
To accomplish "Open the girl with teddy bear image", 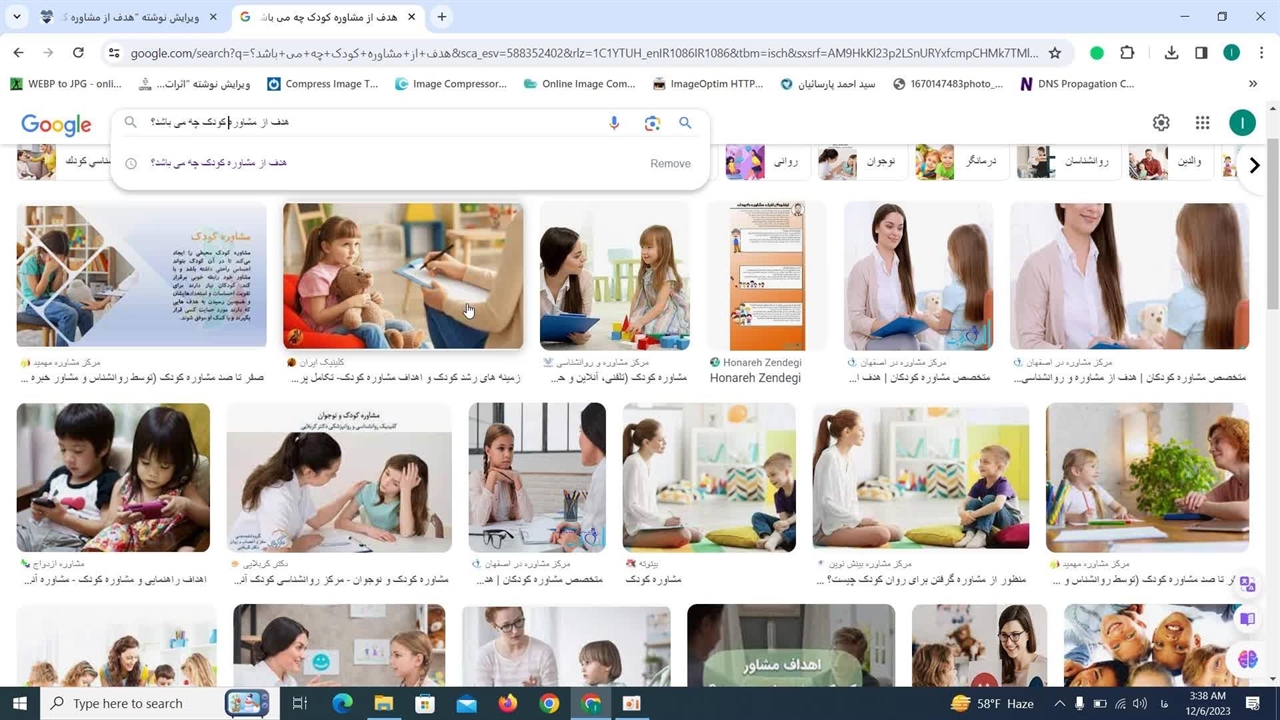I will click(x=402, y=276).
